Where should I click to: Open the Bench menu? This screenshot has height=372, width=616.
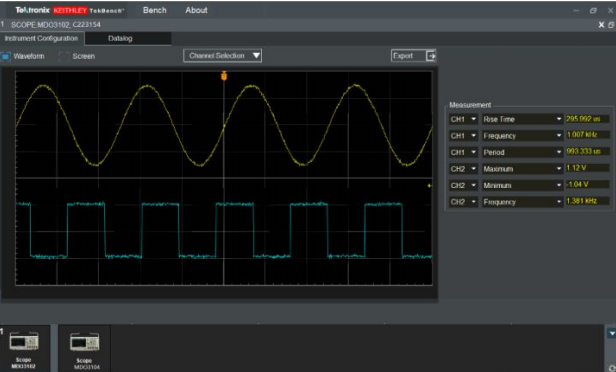154,10
